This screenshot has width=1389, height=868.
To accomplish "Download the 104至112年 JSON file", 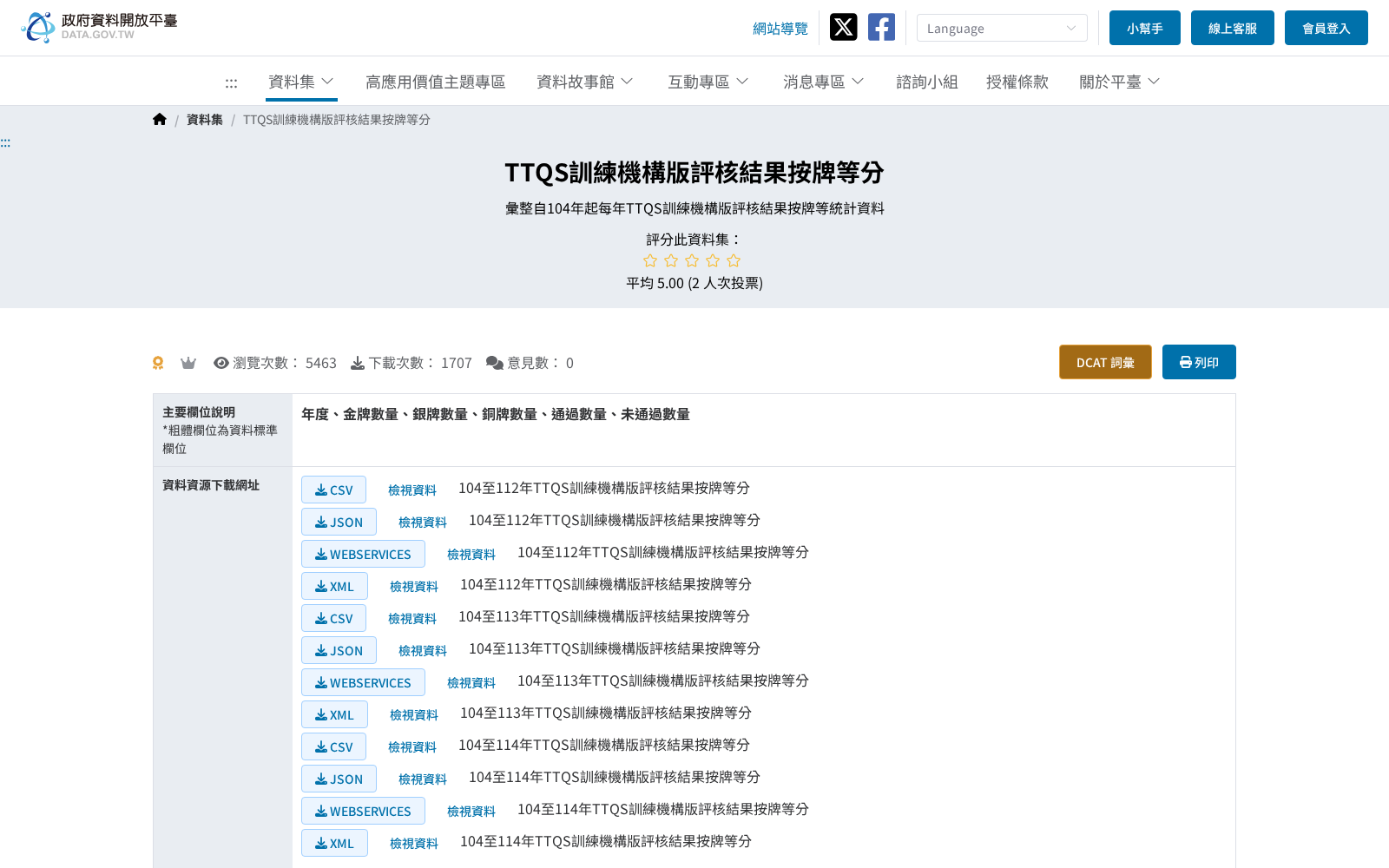I will tap(339, 522).
